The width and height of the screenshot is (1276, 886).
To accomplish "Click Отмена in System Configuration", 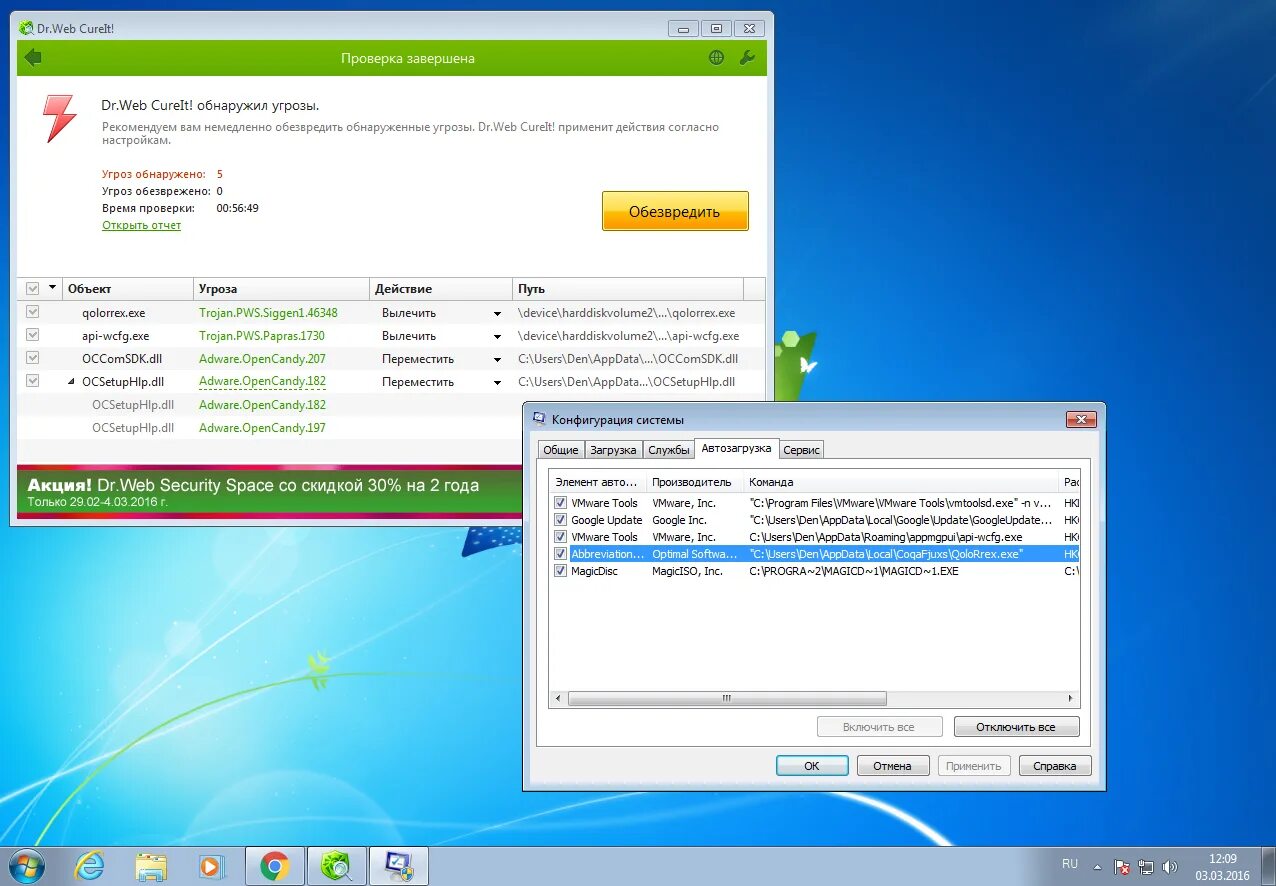I will coord(892,766).
